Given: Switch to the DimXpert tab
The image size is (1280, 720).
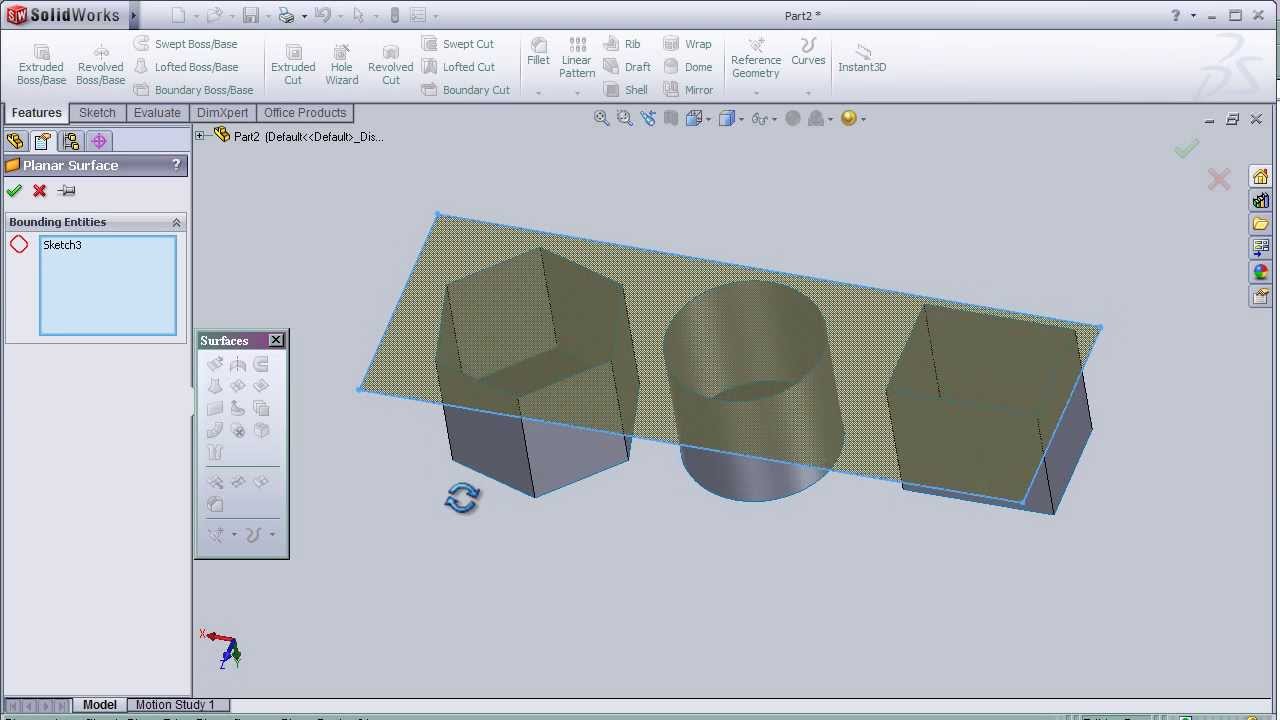Looking at the screenshot, I should 222,113.
